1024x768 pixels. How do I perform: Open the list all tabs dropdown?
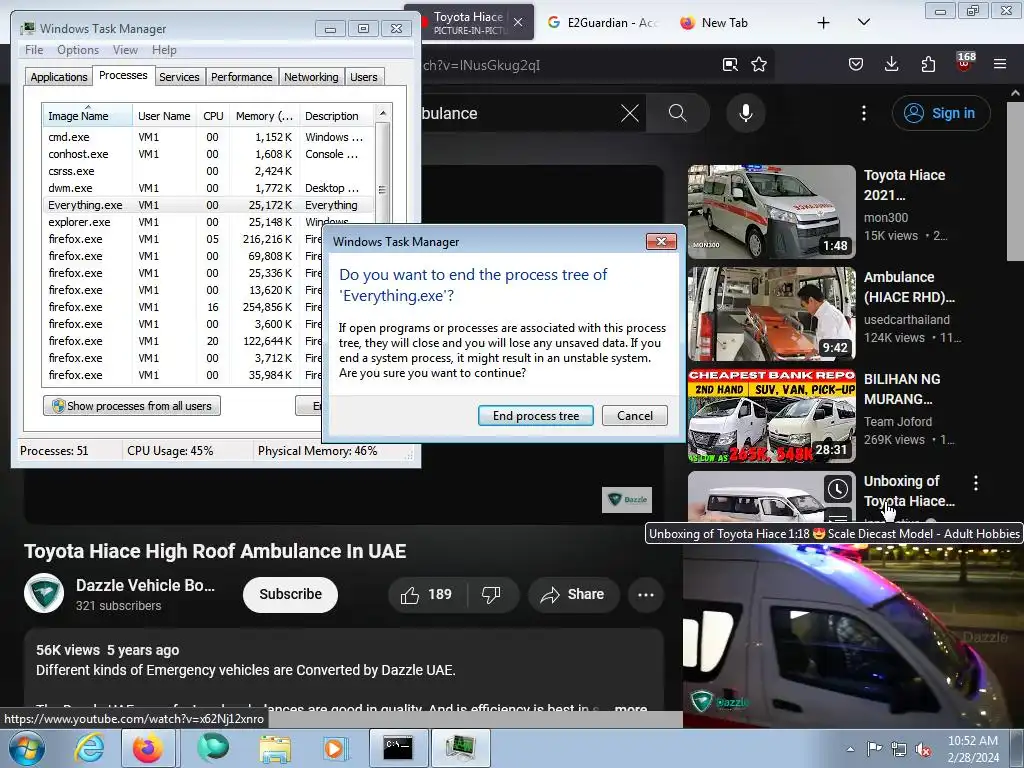coord(863,23)
